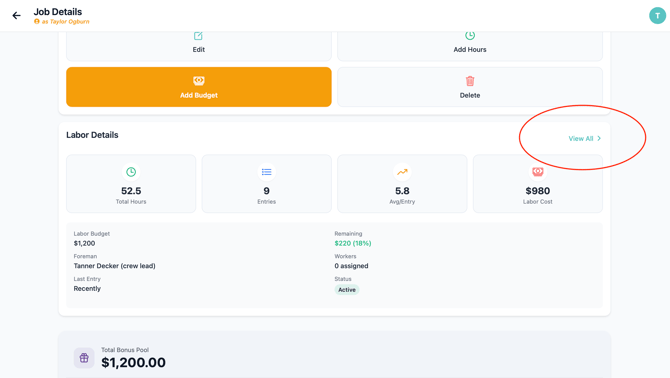Click the impersonation icon beside Taylor Ogburn
This screenshot has height=378, width=670.
point(37,21)
